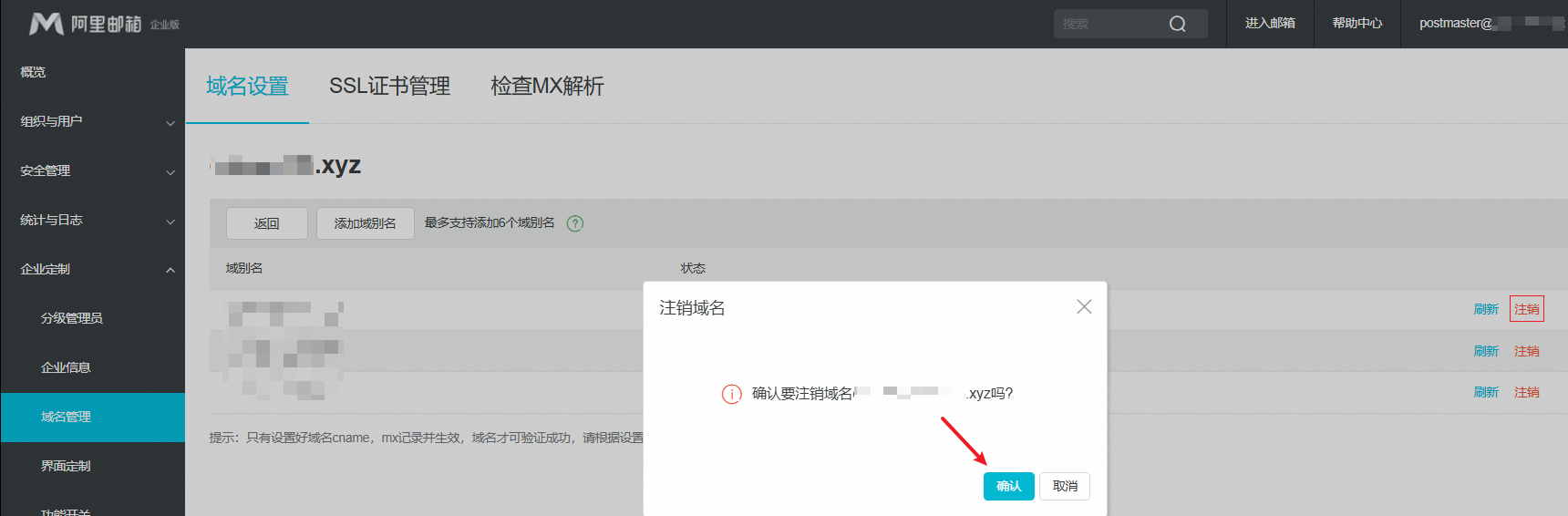Expand the 安全管理 sidebar section
This screenshot has width=1568, height=516.
pyautogui.click(x=92, y=171)
